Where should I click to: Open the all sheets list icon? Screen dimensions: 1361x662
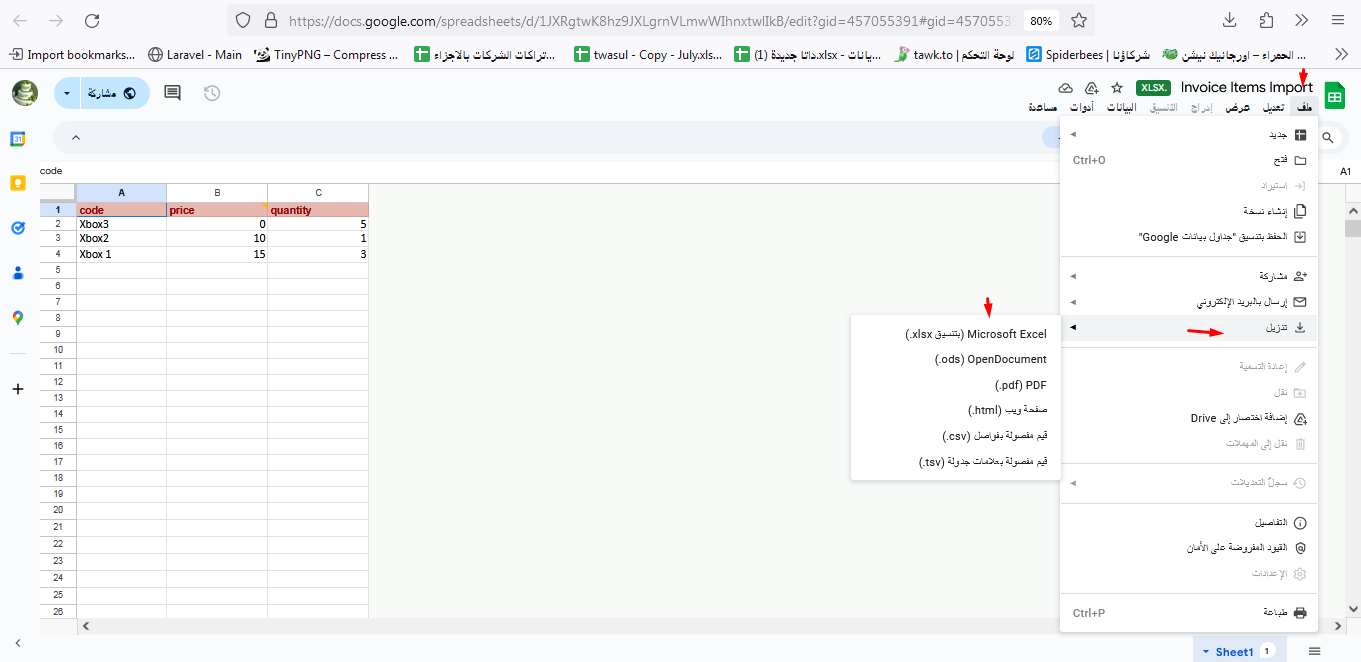pos(1315,651)
